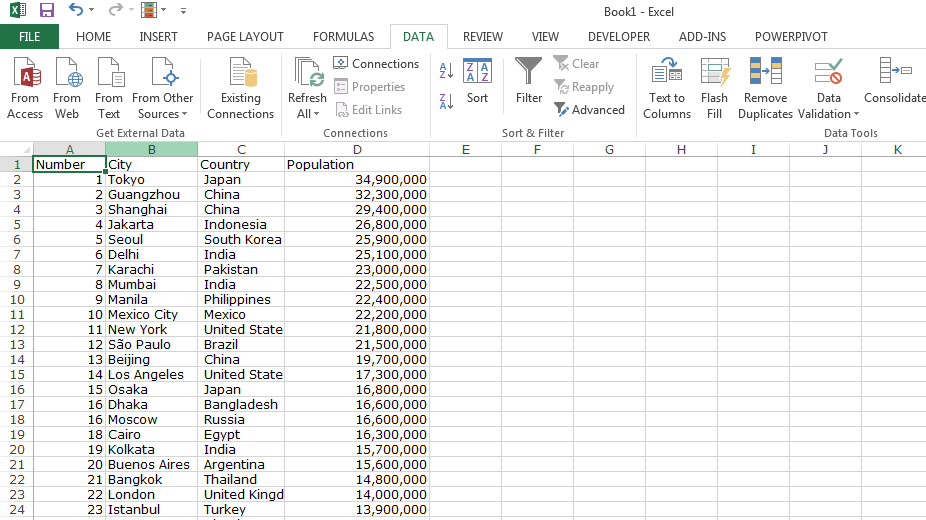This screenshot has width=926, height=520.
Task: Click Edit Links button
Action: pyautogui.click(x=369, y=110)
